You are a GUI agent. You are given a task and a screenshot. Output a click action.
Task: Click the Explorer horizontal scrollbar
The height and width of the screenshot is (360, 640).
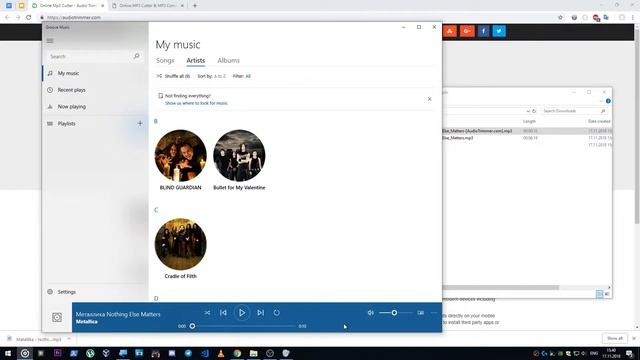(x=501, y=287)
